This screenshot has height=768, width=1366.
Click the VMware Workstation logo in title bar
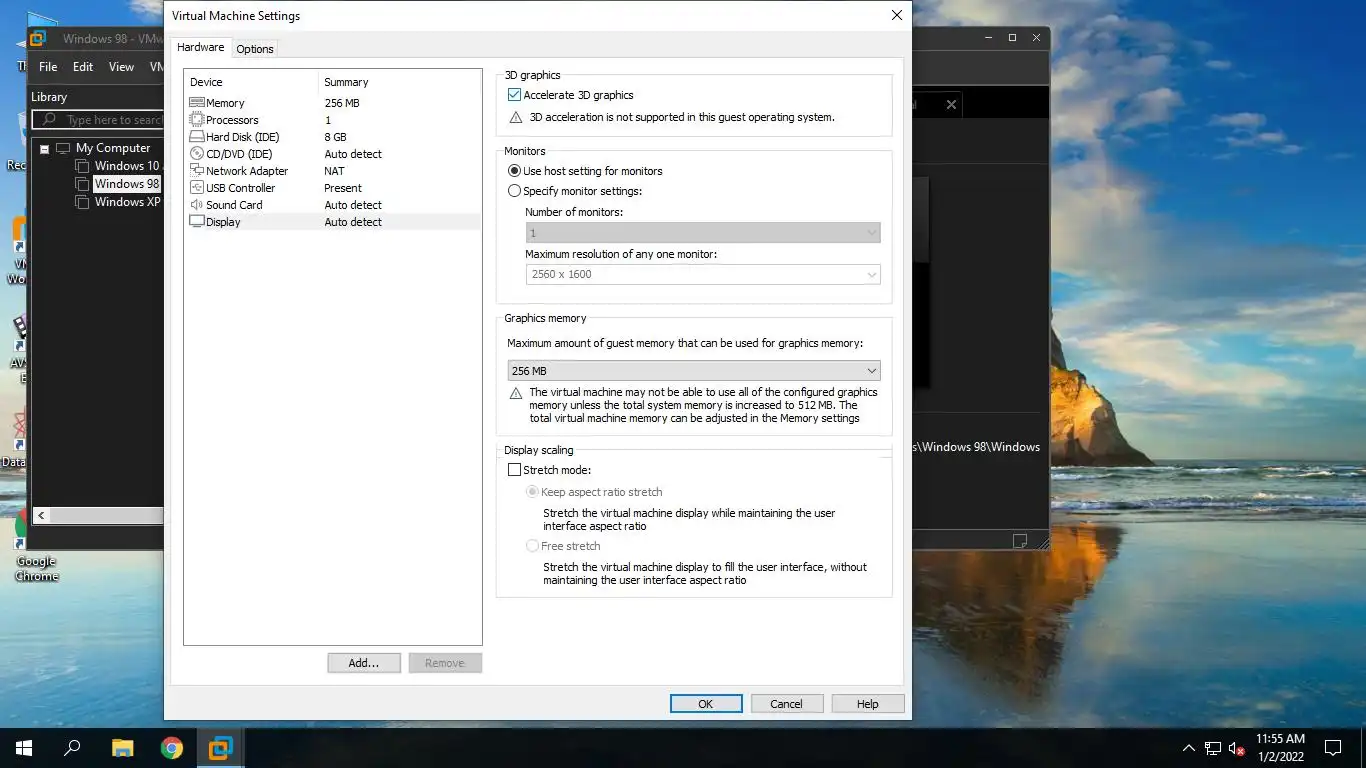point(39,39)
